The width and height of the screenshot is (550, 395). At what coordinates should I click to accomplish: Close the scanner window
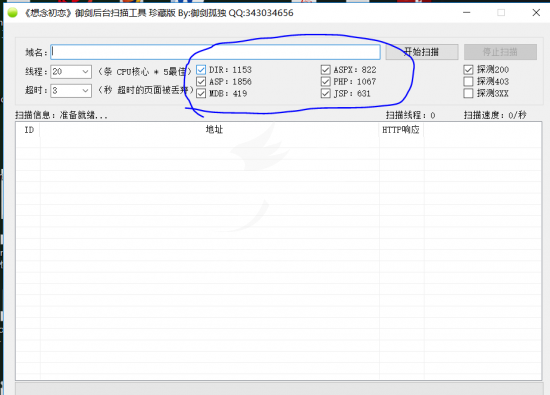[536, 13]
